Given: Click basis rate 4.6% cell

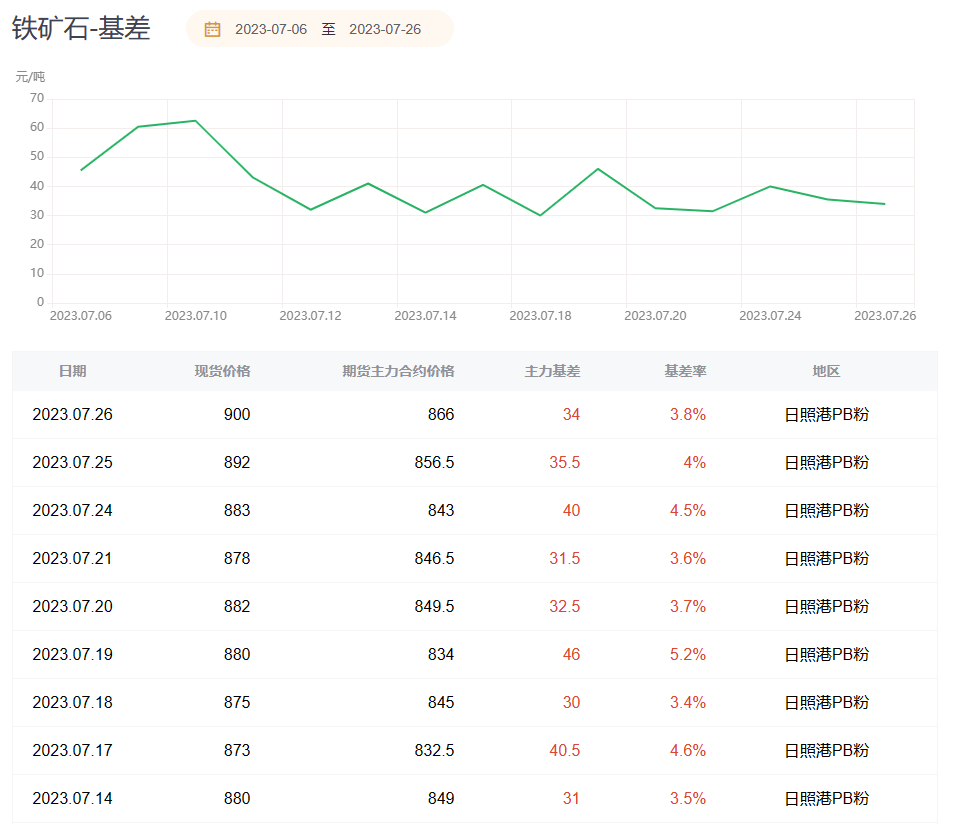Looking at the screenshot, I should tap(688, 750).
